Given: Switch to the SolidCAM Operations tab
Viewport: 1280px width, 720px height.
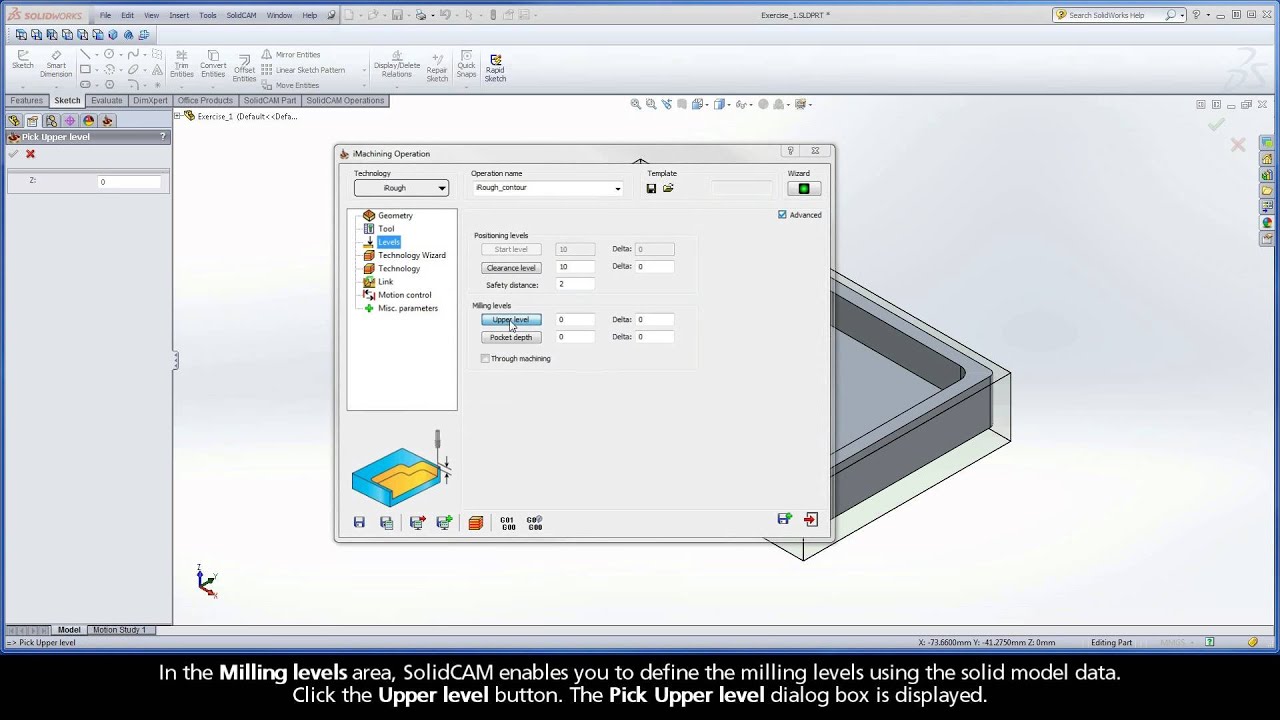Looking at the screenshot, I should (345, 101).
